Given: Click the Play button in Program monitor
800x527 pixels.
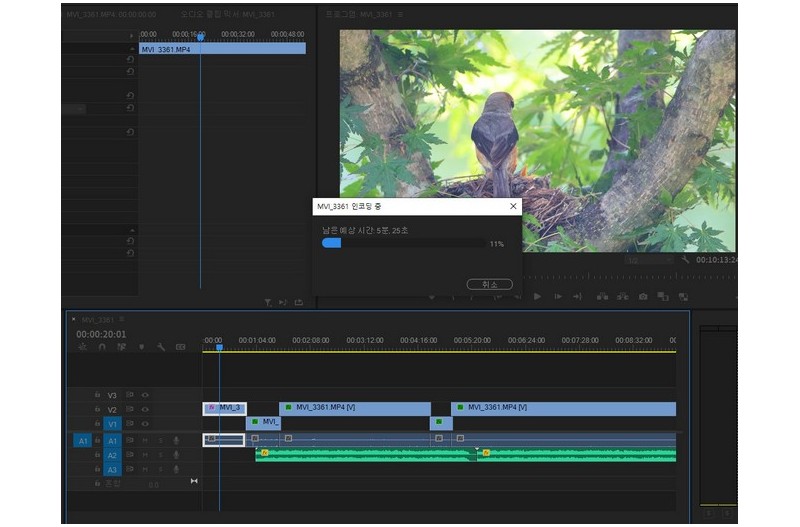Looking at the screenshot, I should coord(537,297).
